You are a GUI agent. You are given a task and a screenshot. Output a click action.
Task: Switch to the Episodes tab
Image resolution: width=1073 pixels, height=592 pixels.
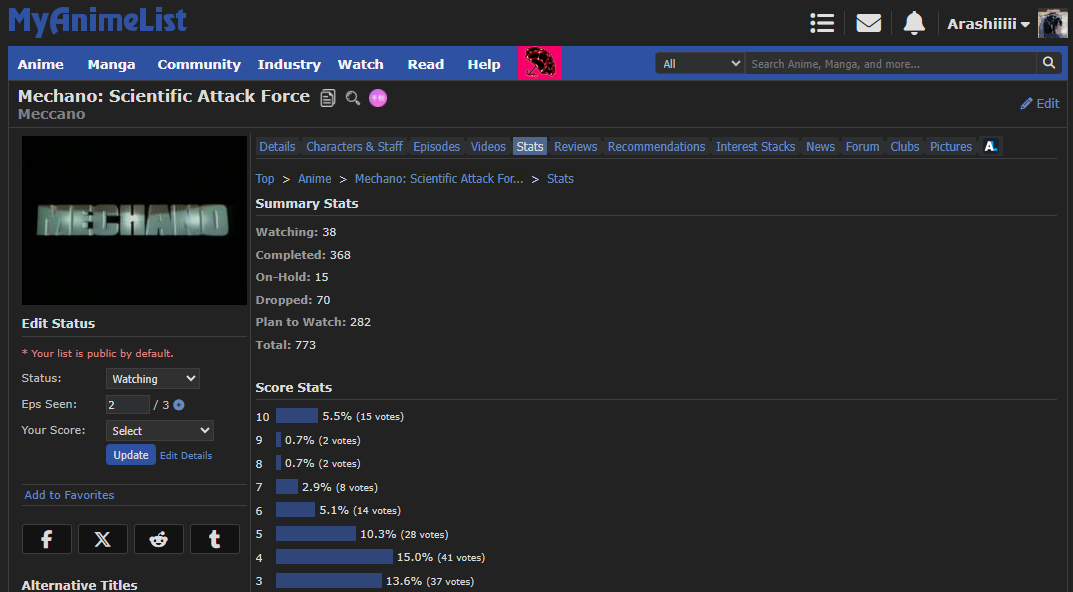(x=437, y=146)
